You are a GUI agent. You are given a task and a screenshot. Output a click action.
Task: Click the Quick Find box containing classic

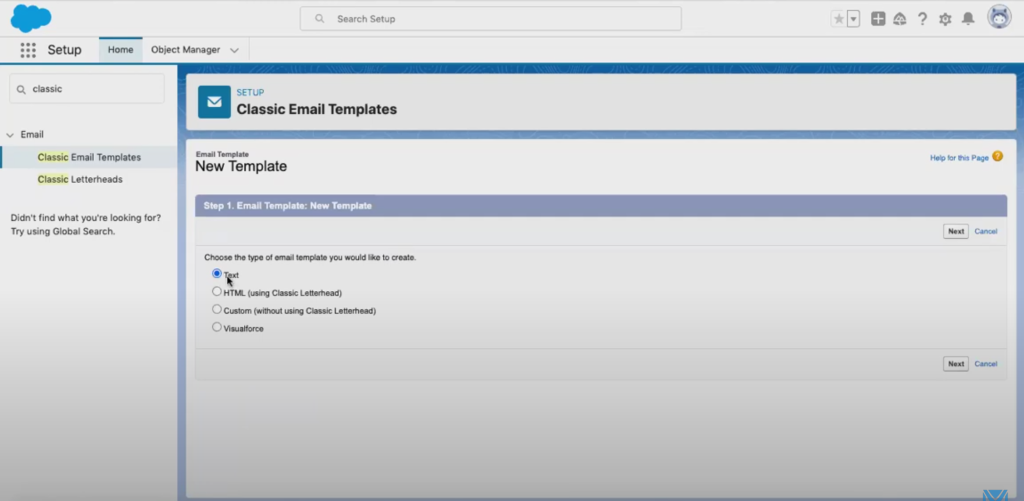tap(87, 89)
